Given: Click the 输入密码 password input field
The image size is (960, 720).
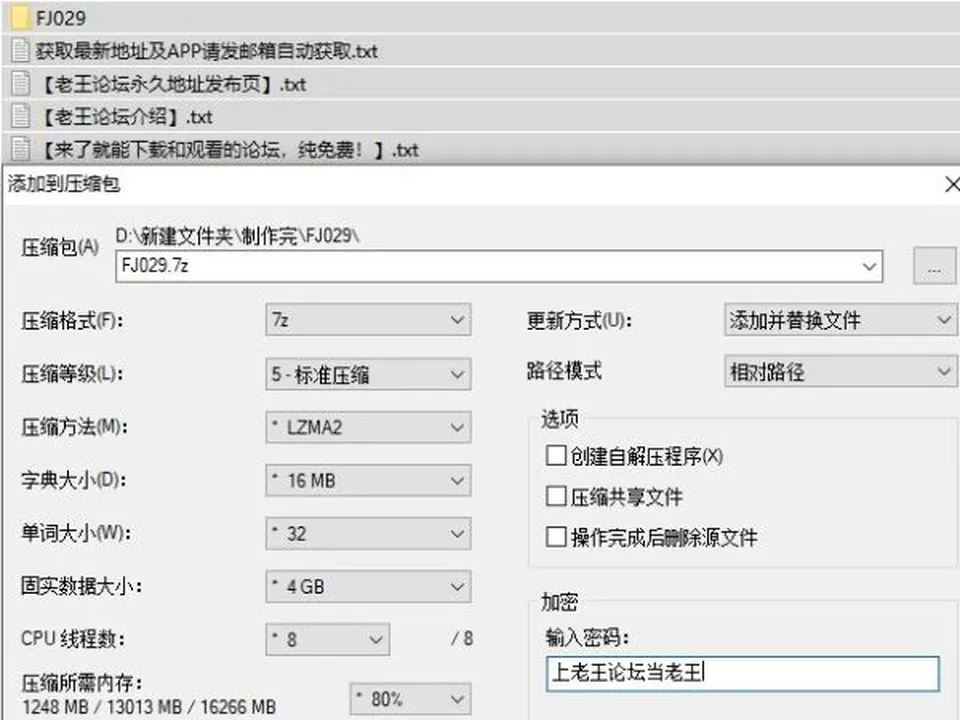Looking at the screenshot, I should 742,673.
